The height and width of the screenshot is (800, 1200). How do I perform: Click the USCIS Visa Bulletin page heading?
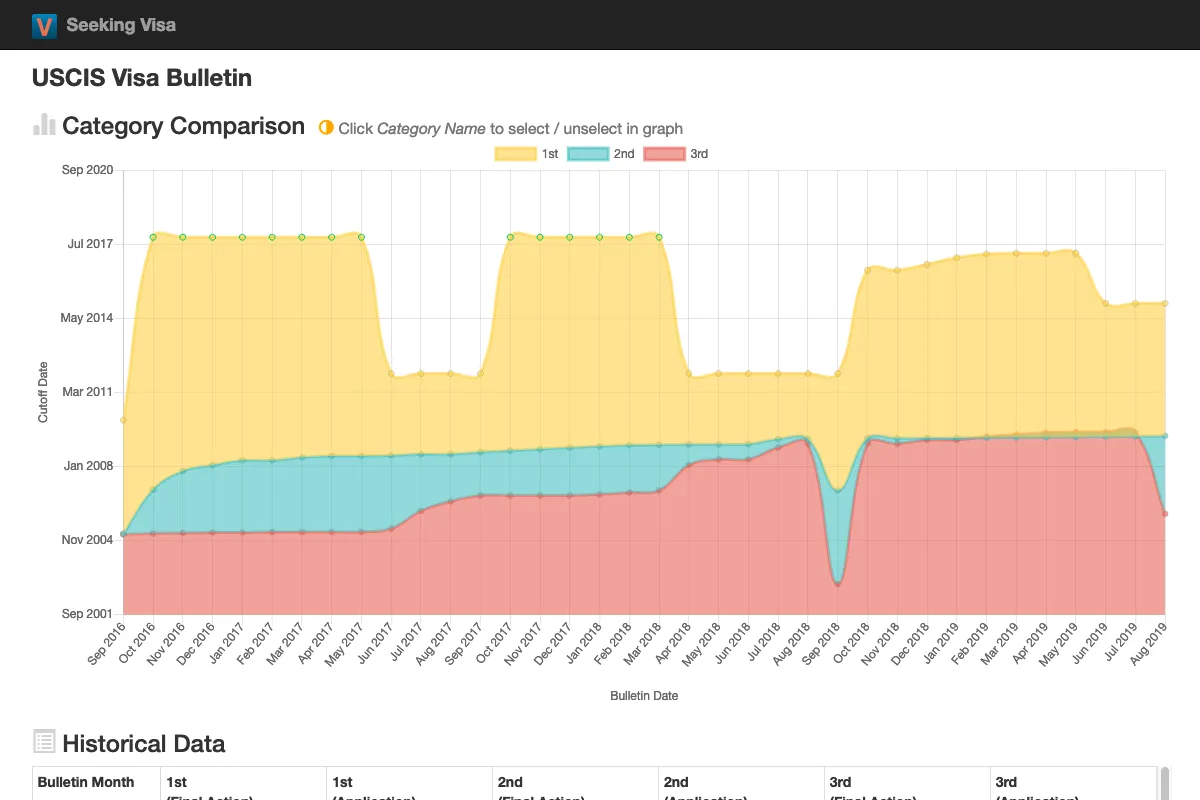tap(142, 78)
